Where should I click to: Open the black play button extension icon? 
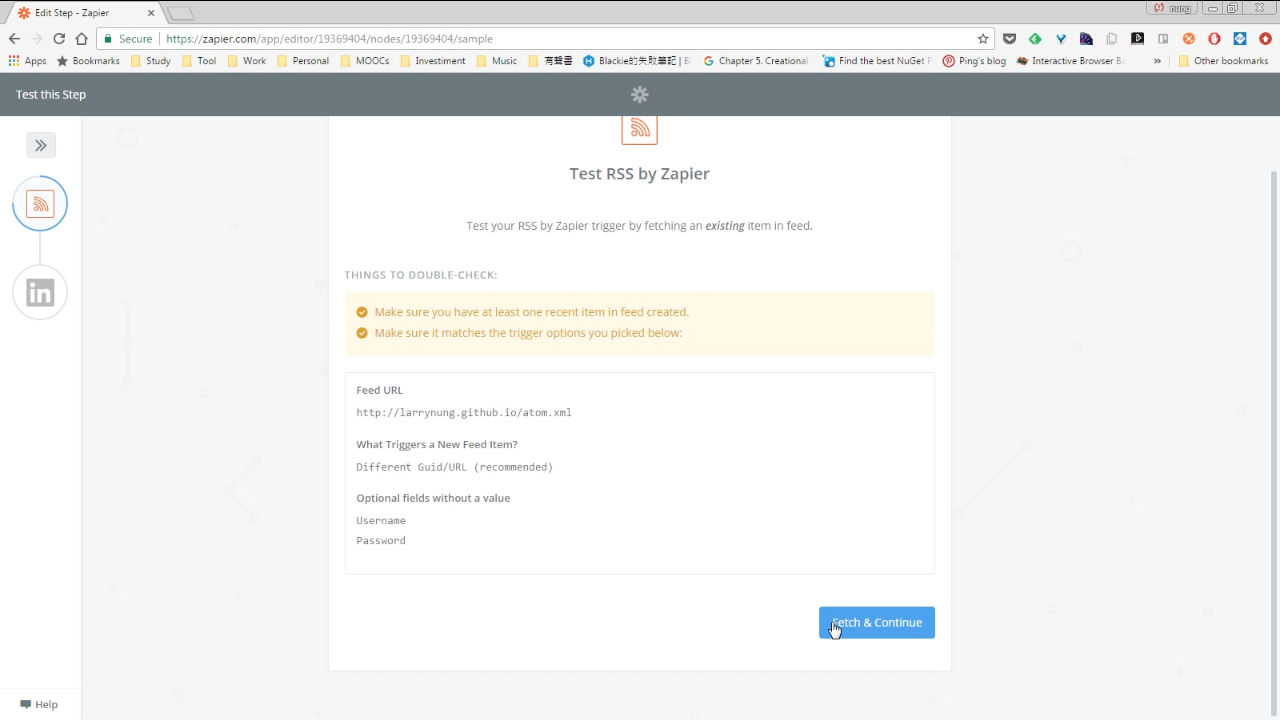(x=1137, y=38)
